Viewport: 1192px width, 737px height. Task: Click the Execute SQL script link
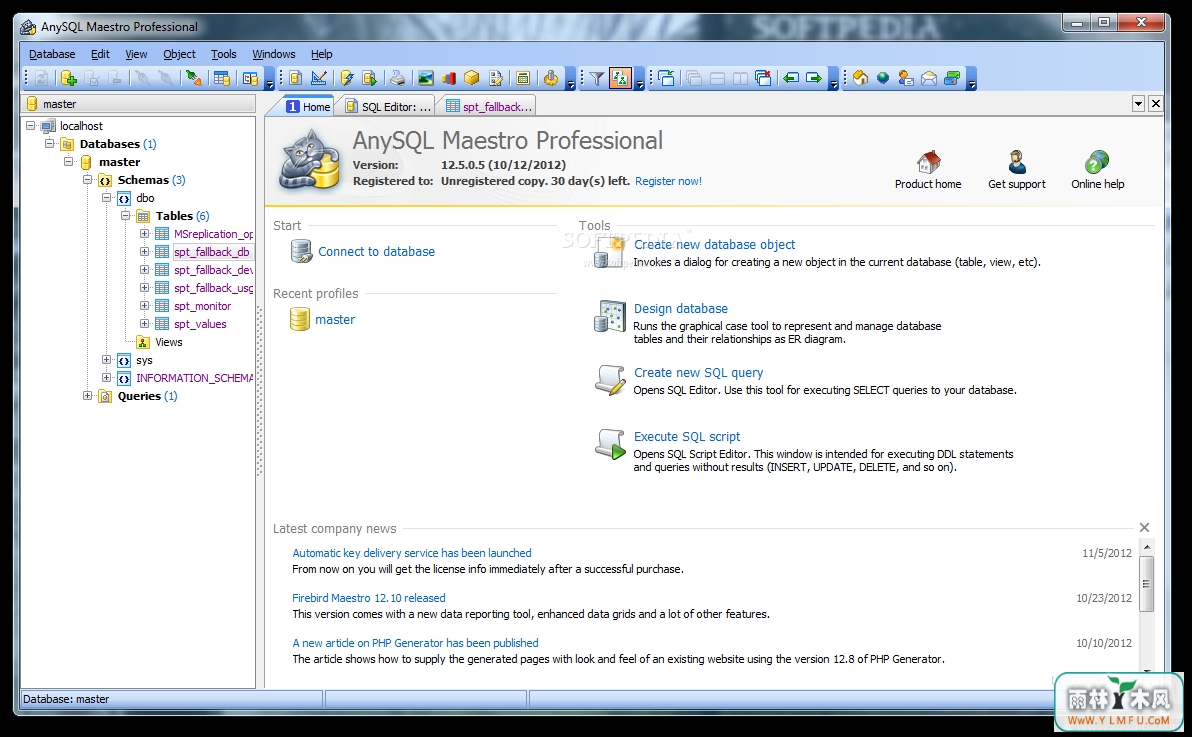pyautogui.click(x=686, y=437)
